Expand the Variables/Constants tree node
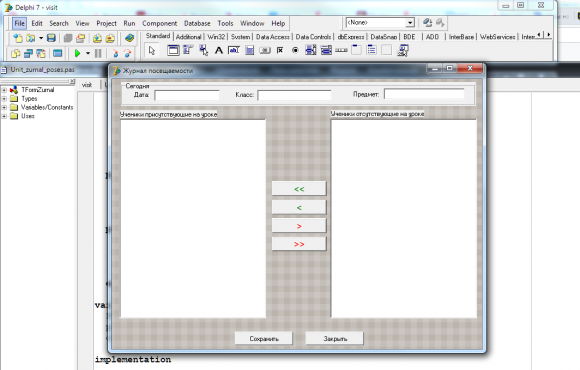This screenshot has height=370, width=580. pyautogui.click(x=4, y=107)
